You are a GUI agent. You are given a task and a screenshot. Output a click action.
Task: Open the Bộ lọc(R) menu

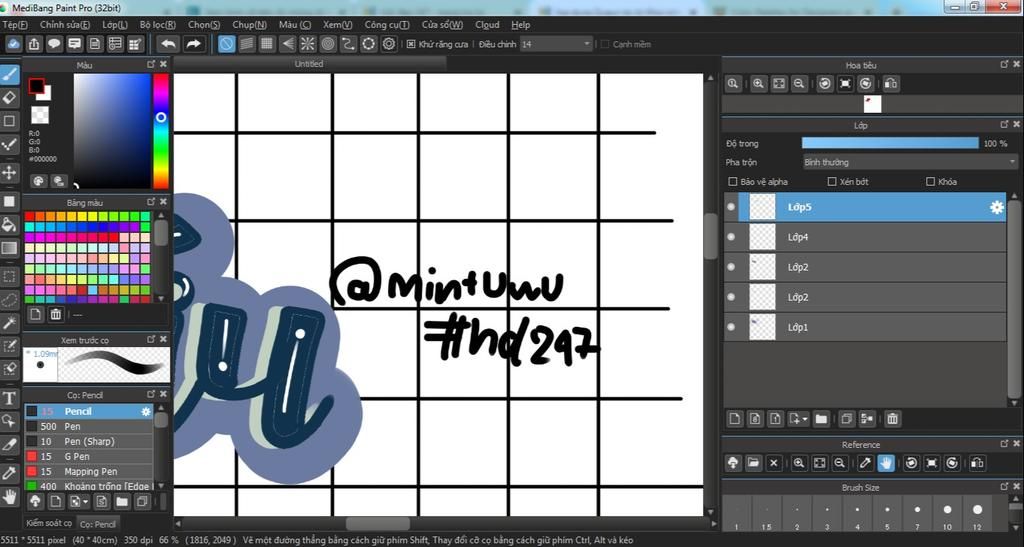(157, 25)
